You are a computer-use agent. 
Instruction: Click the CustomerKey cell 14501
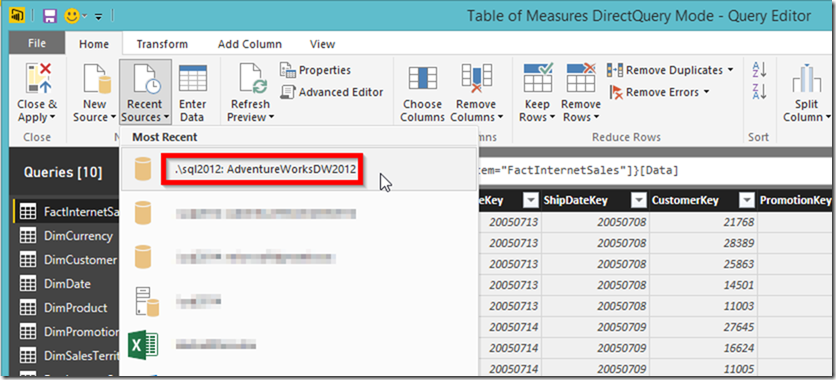pos(703,285)
